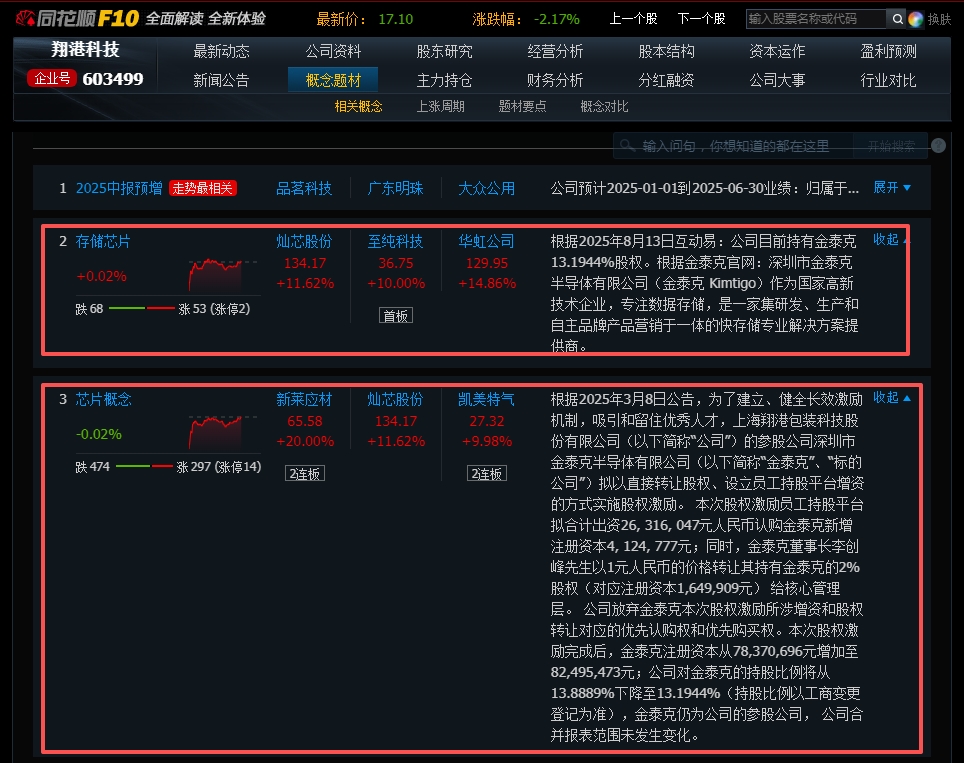Click the 企业号 red badge
The width and height of the screenshot is (964, 763).
(52, 78)
